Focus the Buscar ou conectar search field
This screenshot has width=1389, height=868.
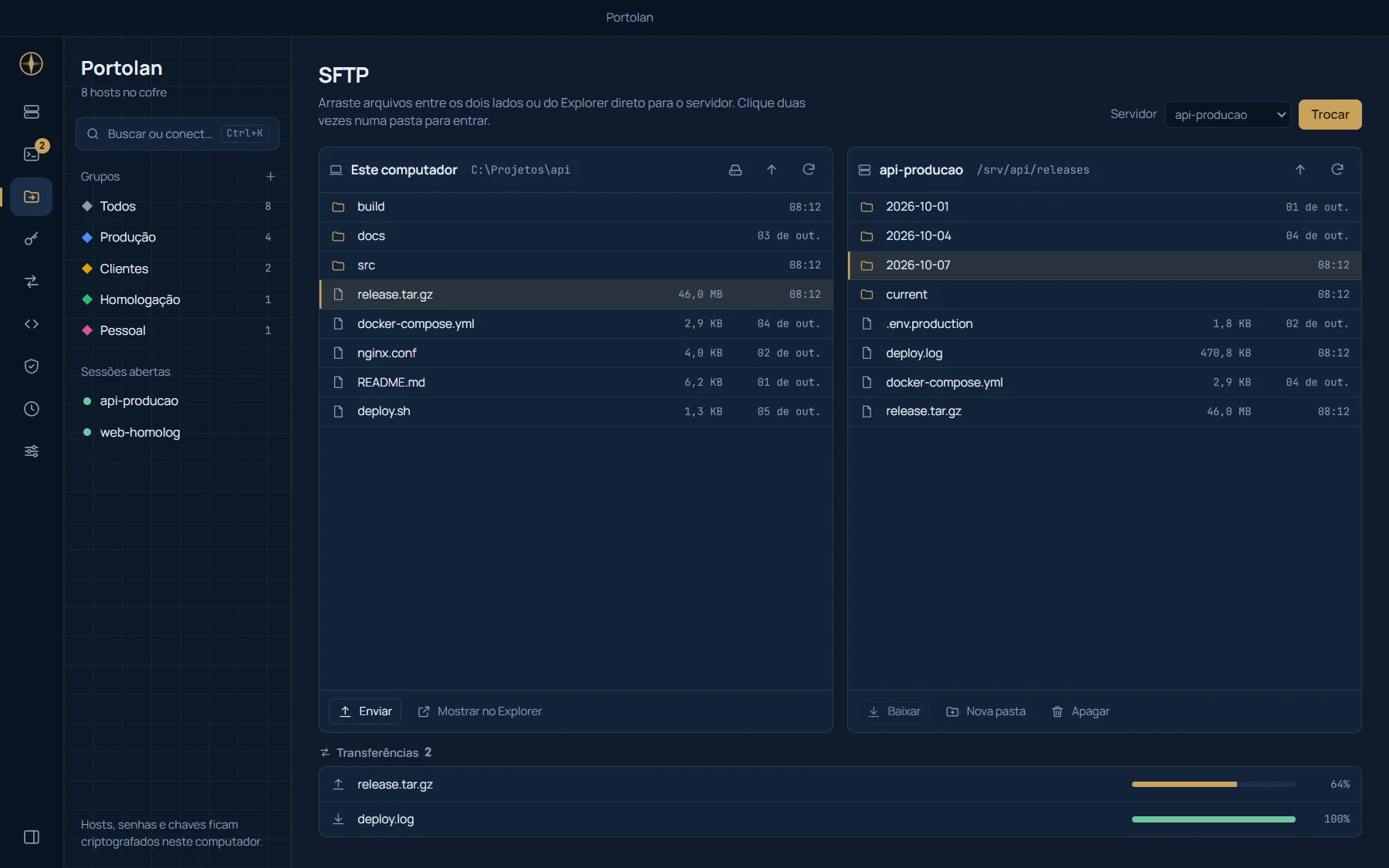[177, 134]
